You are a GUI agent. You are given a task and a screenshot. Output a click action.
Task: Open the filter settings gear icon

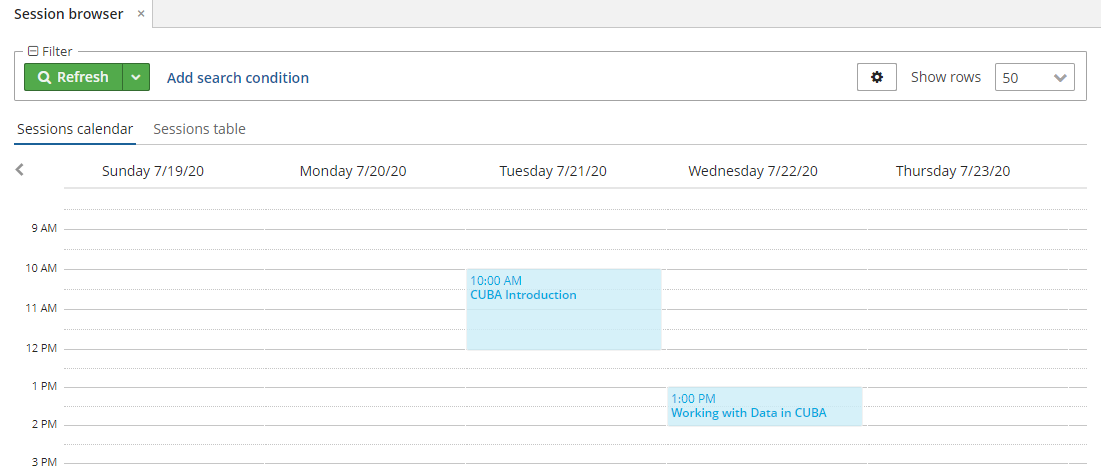(876, 77)
